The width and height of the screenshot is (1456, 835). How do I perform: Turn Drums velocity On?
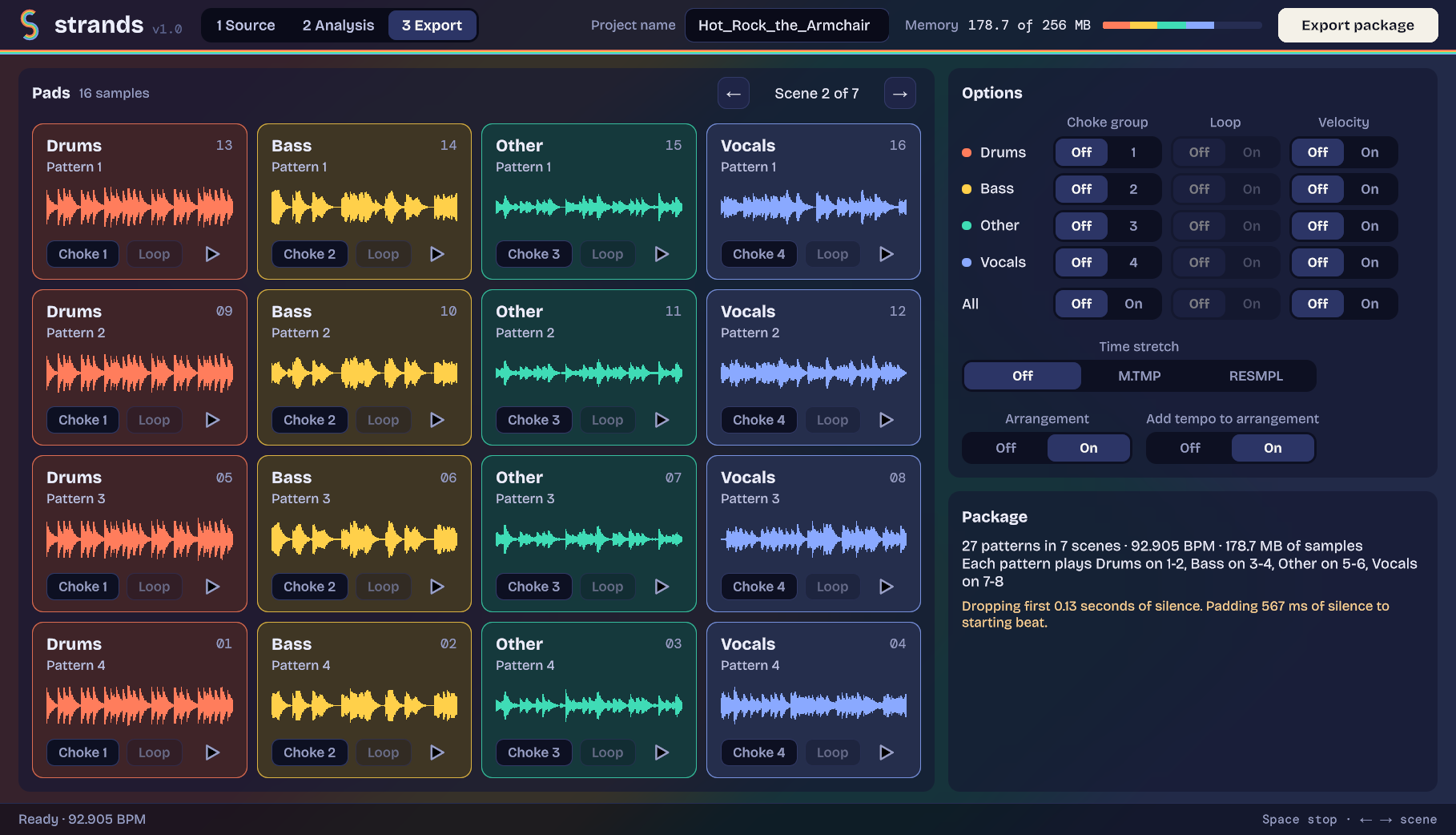point(1370,152)
